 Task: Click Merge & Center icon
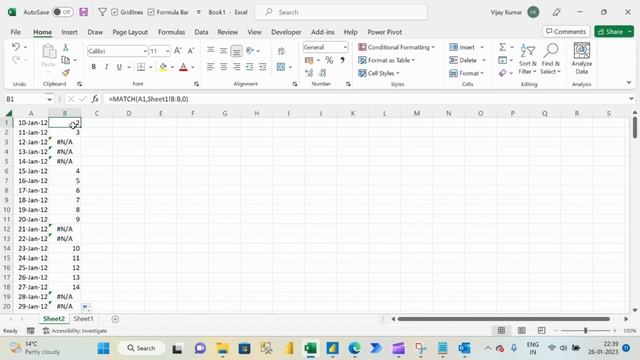(x=281, y=67)
